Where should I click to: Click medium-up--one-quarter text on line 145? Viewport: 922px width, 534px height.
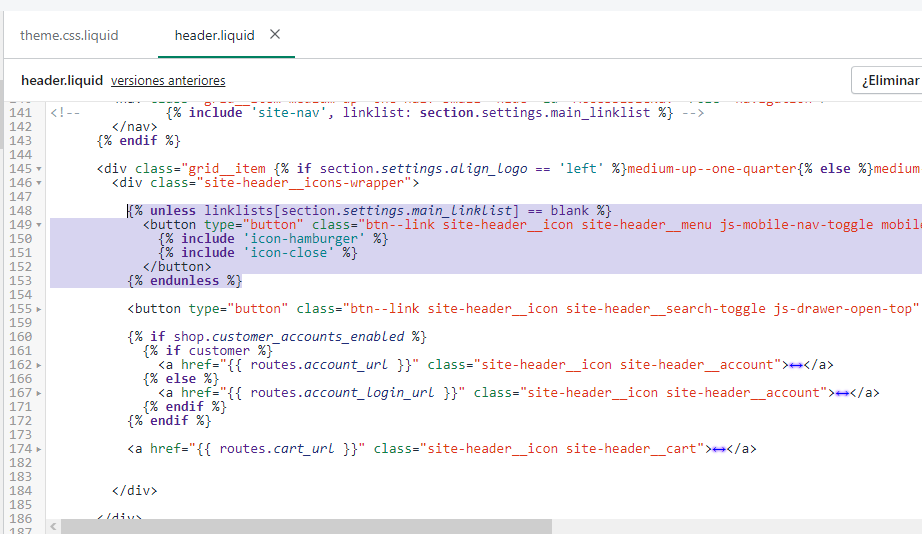(711, 169)
